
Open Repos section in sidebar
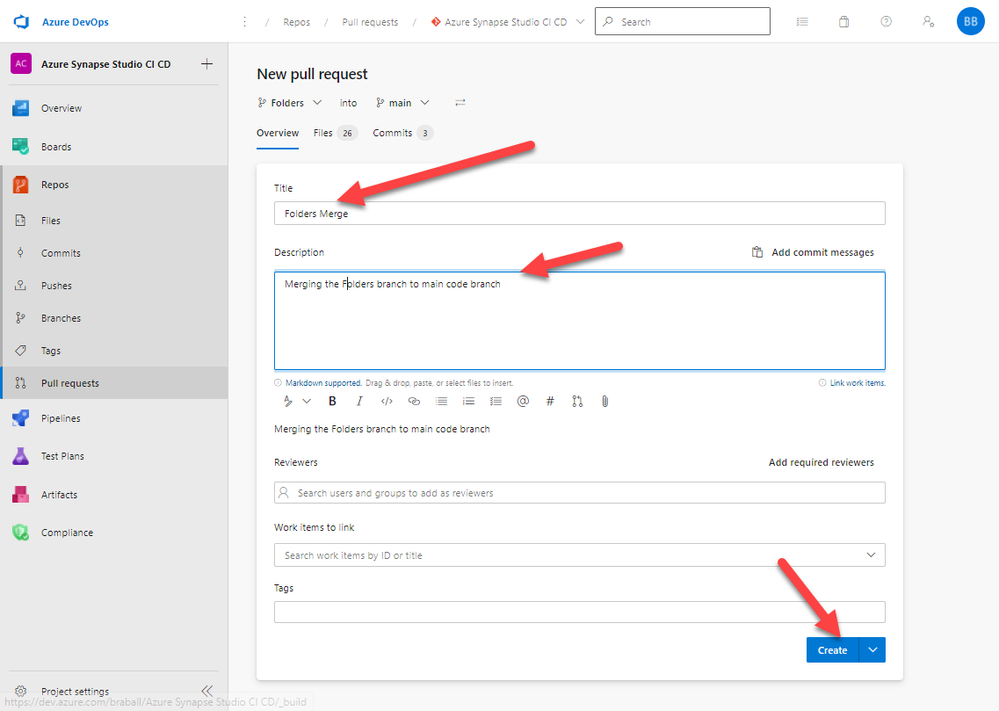tap(55, 185)
